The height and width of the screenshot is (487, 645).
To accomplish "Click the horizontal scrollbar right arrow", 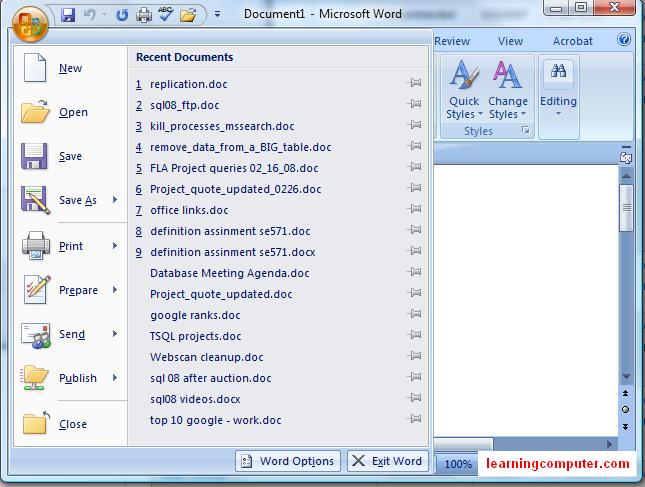I will [609, 444].
